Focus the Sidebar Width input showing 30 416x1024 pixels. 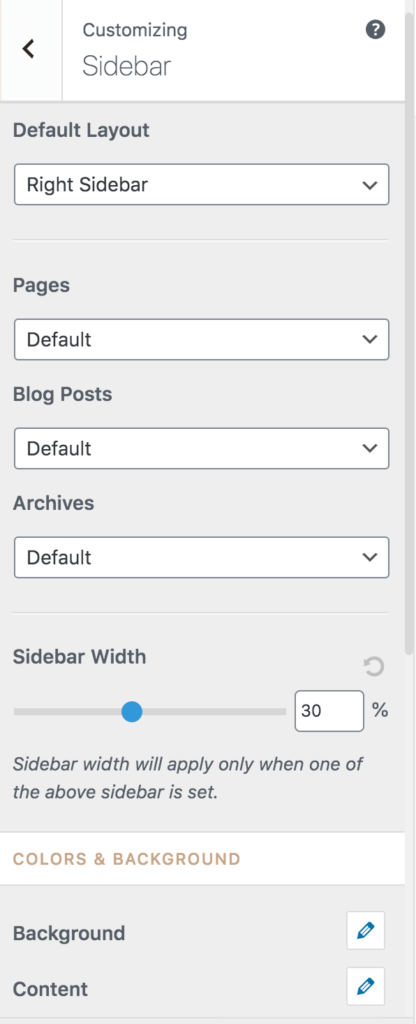click(329, 711)
